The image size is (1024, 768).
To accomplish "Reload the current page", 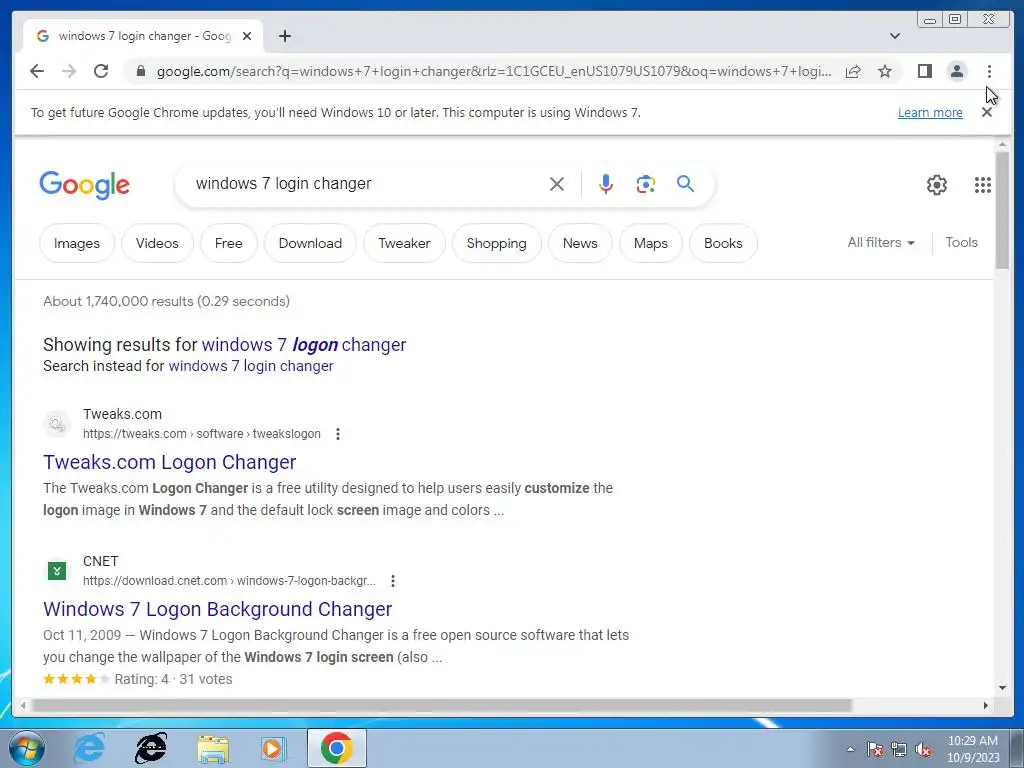I will 101,71.
